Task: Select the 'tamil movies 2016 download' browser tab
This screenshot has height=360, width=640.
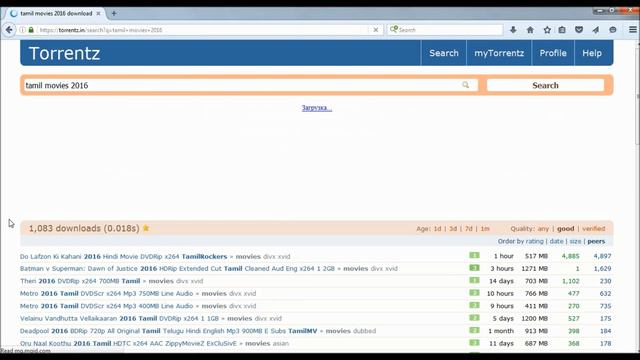Action: (56, 13)
